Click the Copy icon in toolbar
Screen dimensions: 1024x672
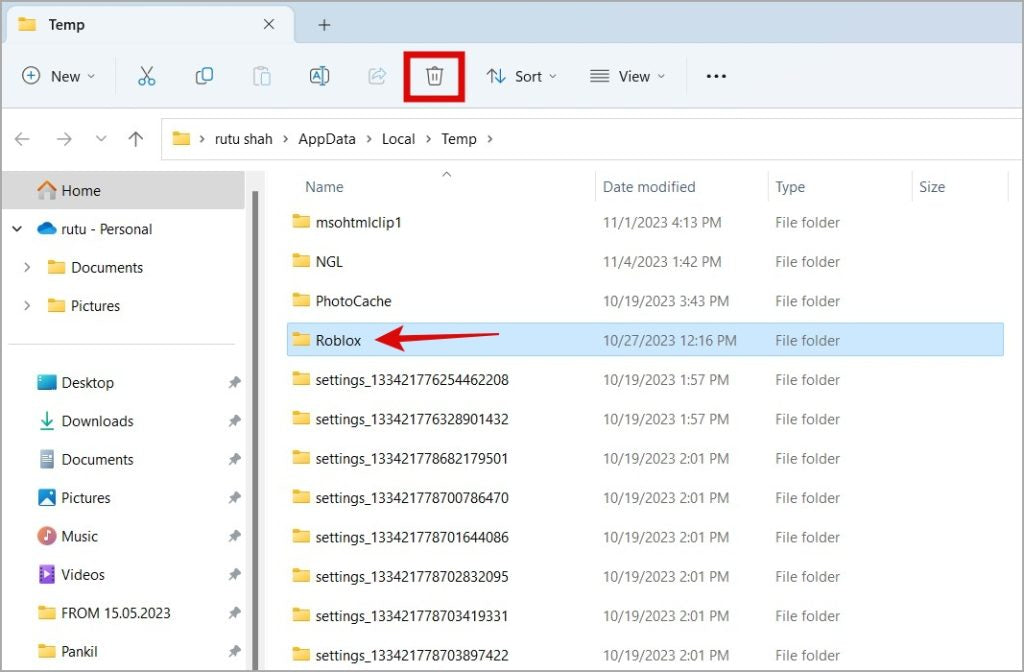click(204, 76)
